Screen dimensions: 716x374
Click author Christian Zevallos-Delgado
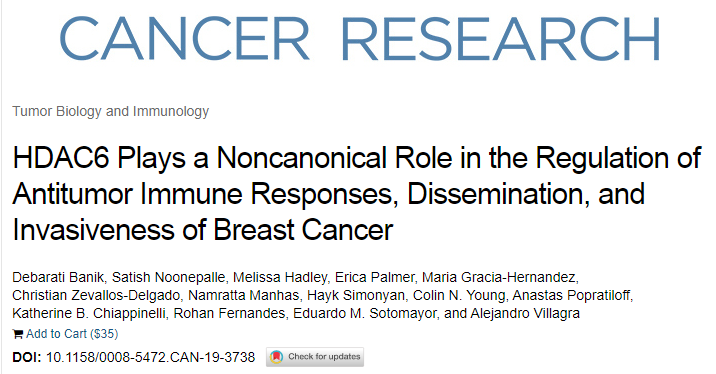[96, 295]
